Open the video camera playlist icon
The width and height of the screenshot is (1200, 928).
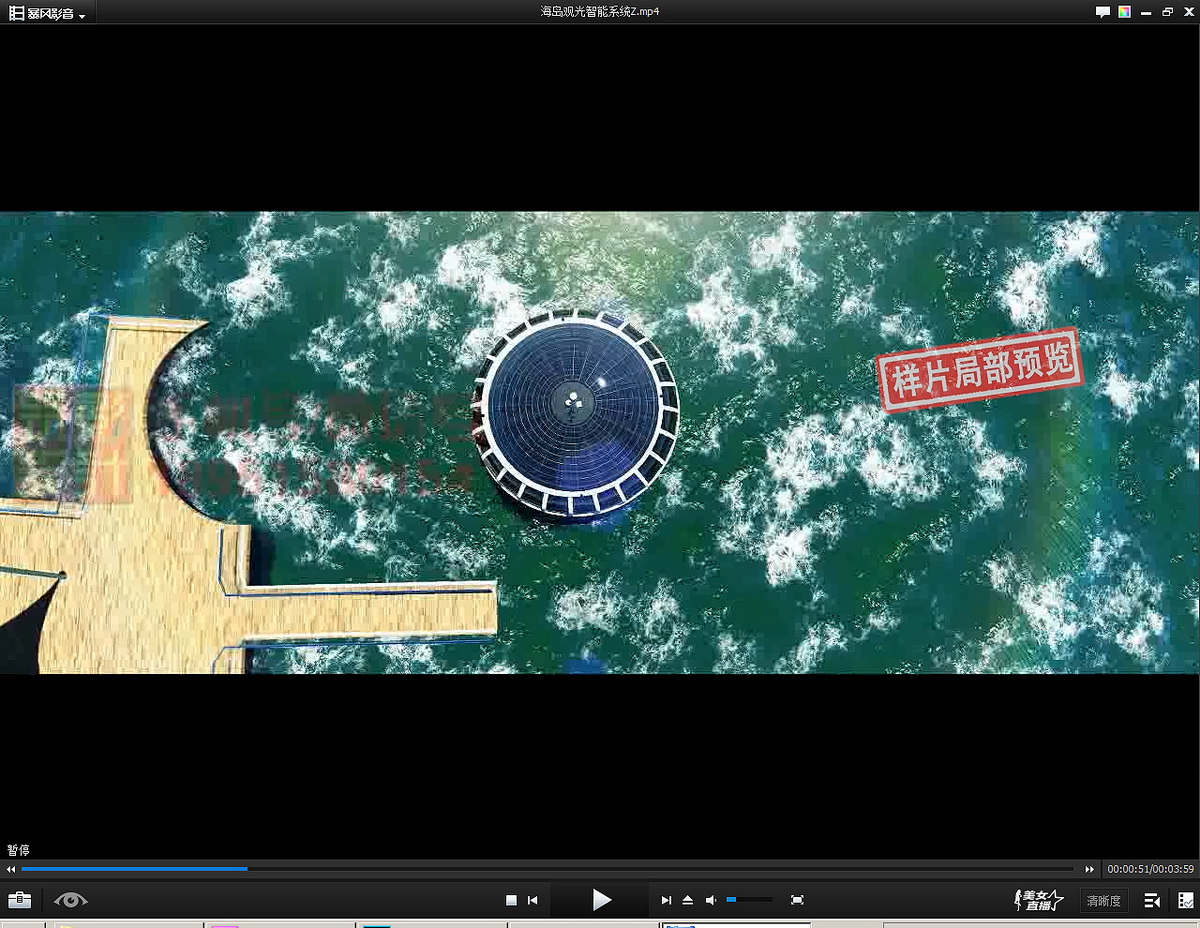click(1152, 900)
